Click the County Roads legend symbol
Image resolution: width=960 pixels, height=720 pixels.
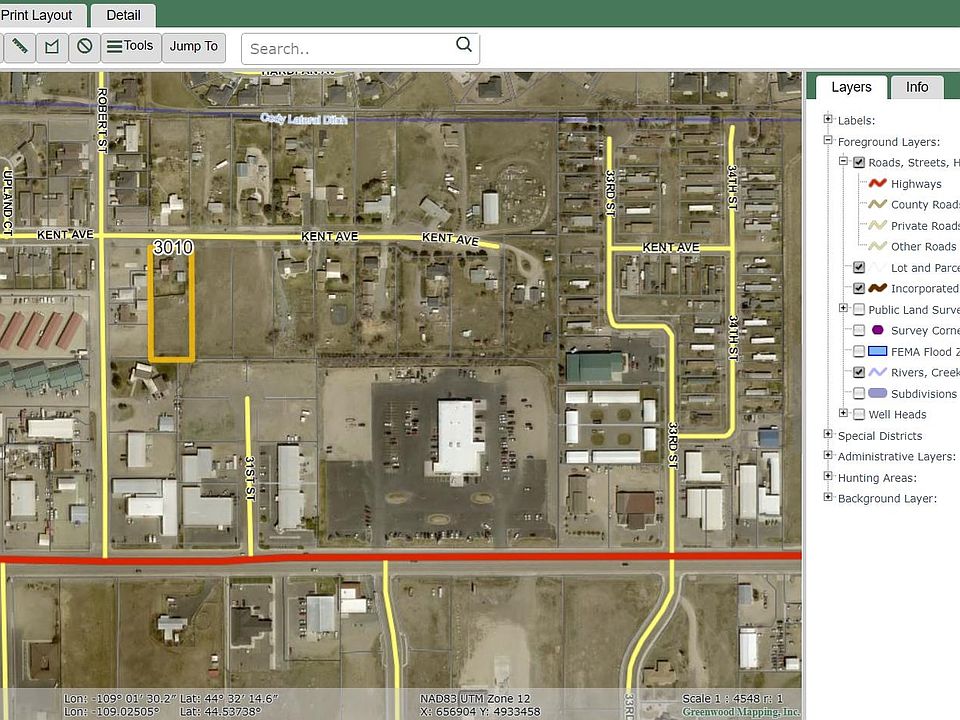pyautogui.click(x=877, y=205)
